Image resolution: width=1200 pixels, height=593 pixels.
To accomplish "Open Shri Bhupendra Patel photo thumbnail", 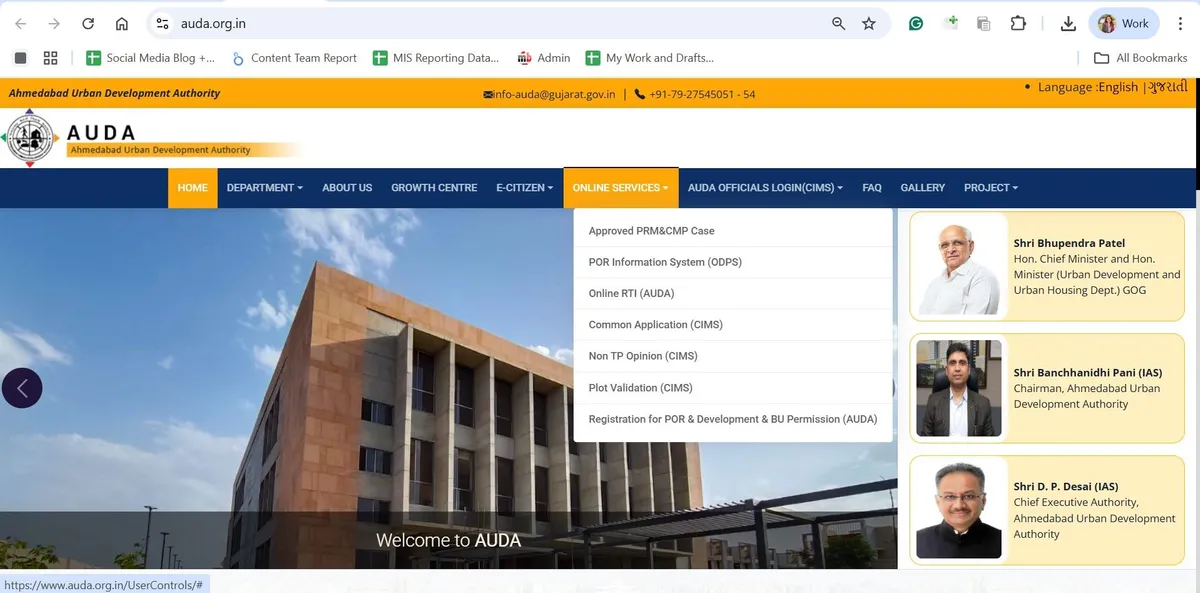I will 959,267.
